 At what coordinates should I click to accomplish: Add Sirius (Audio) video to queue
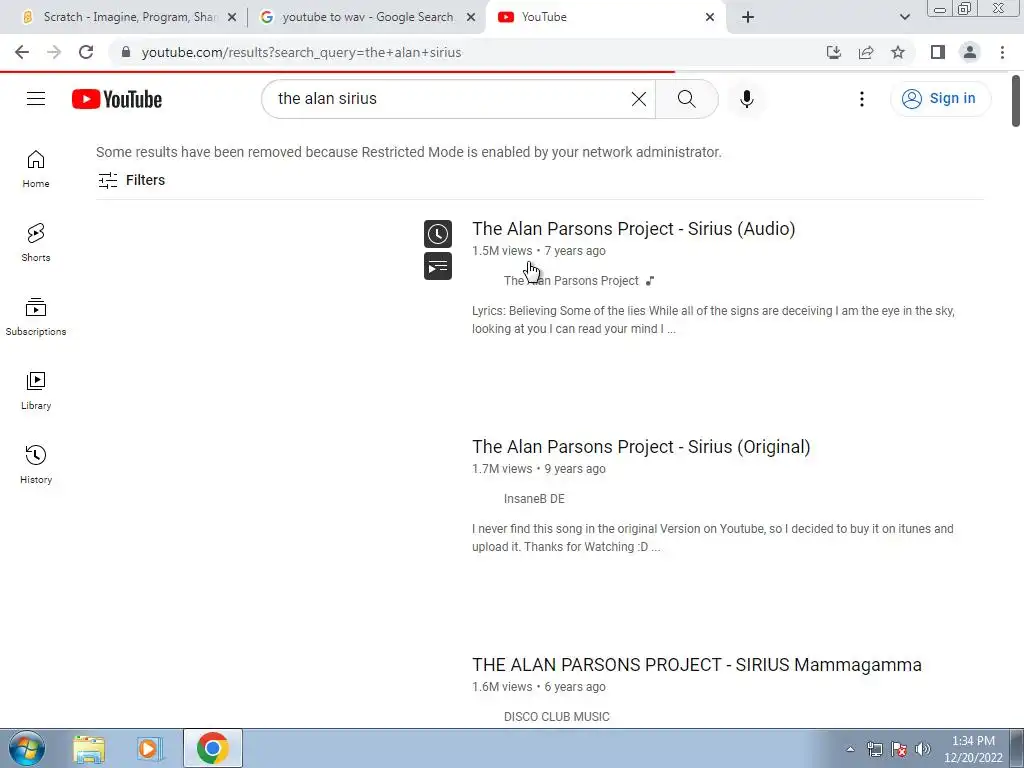pyautogui.click(x=438, y=266)
